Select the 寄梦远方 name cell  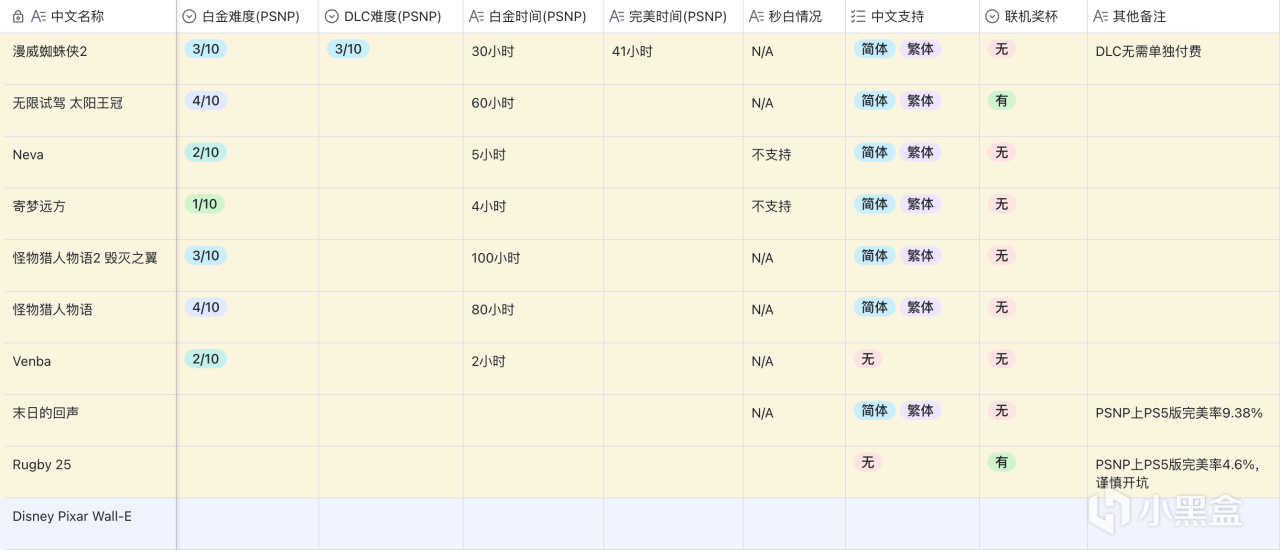(88, 214)
